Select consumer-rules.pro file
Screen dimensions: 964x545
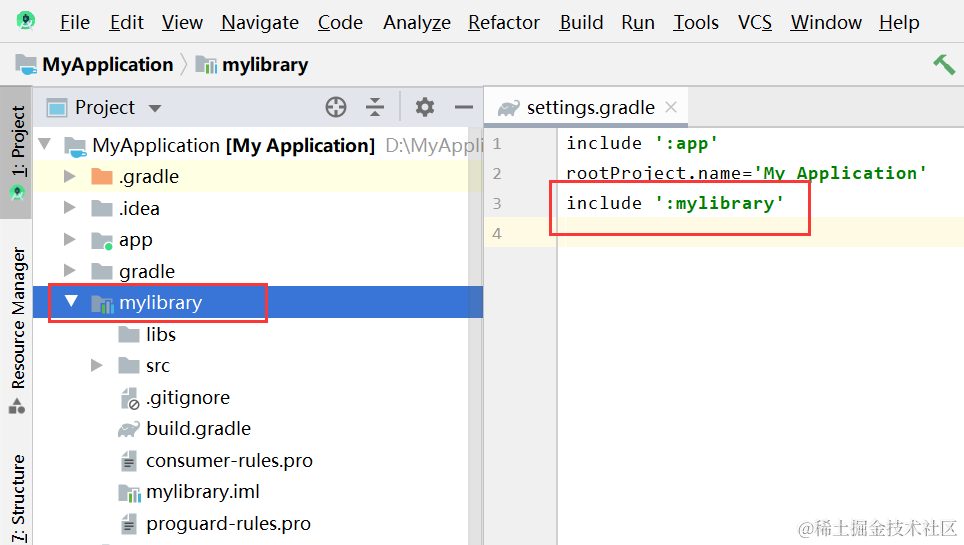(x=258, y=460)
